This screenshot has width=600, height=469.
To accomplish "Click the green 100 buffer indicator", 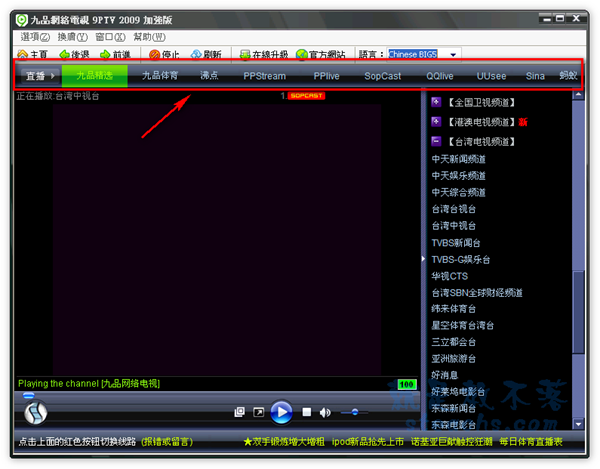I will click(407, 384).
